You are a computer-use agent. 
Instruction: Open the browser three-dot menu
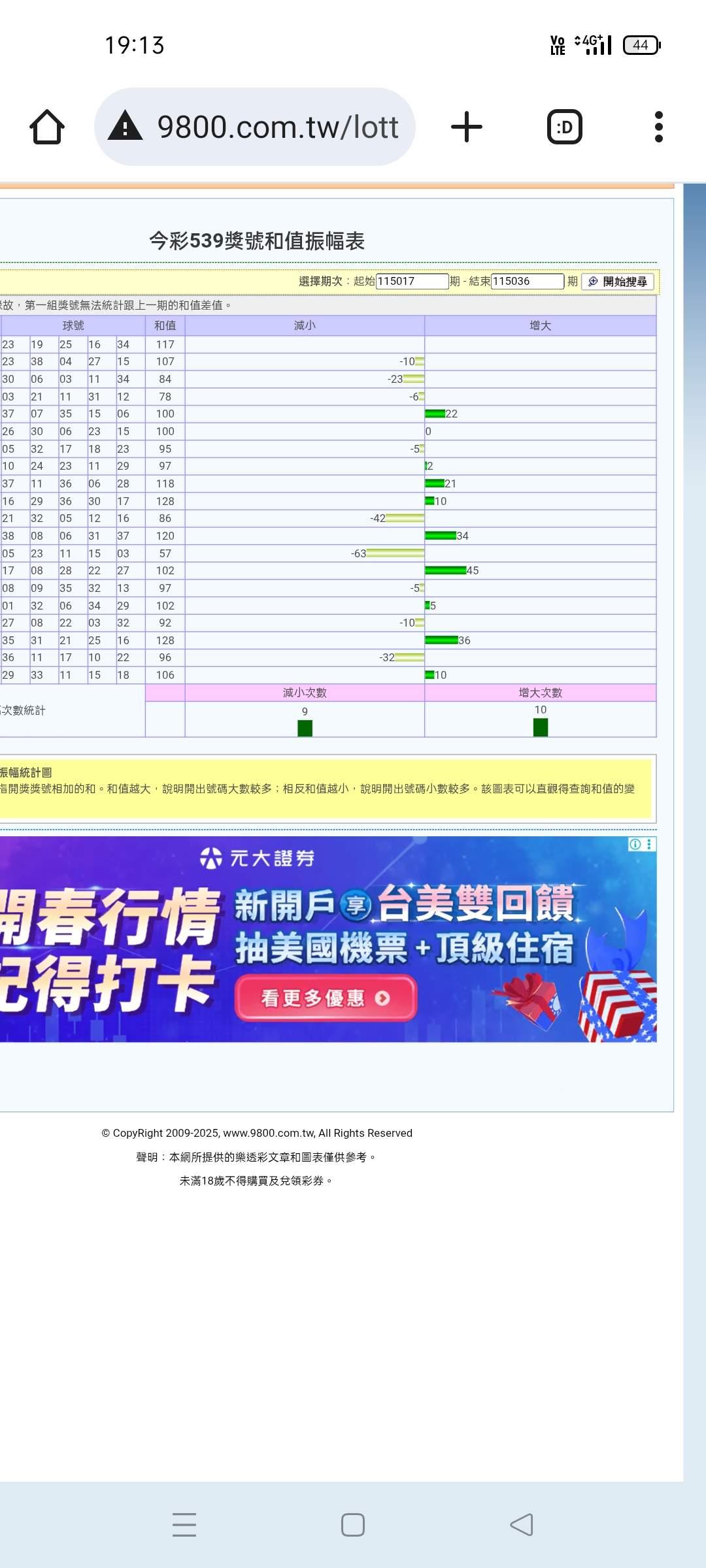(x=659, y=127)
